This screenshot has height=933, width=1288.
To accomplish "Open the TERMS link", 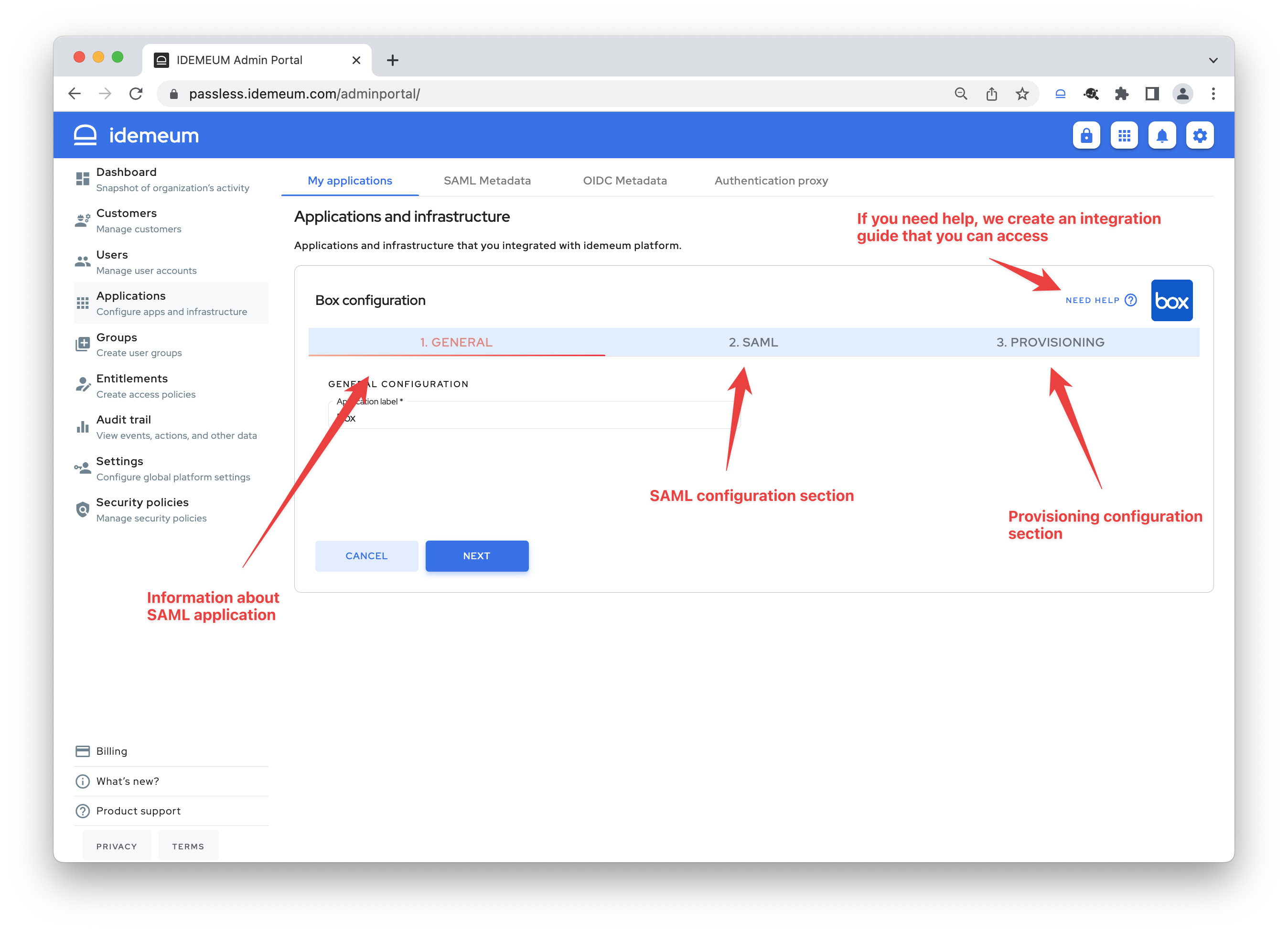I will pyautogui.click(x=188, y=846).
